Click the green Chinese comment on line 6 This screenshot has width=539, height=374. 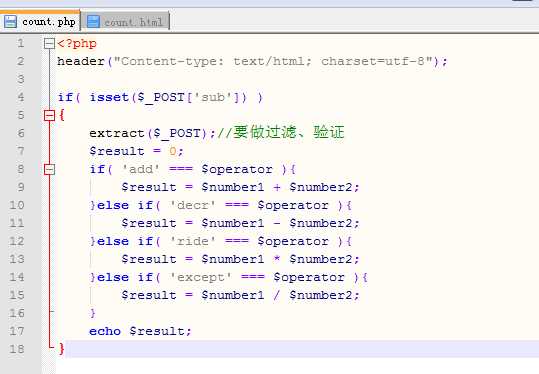click(x=281, y=132)
